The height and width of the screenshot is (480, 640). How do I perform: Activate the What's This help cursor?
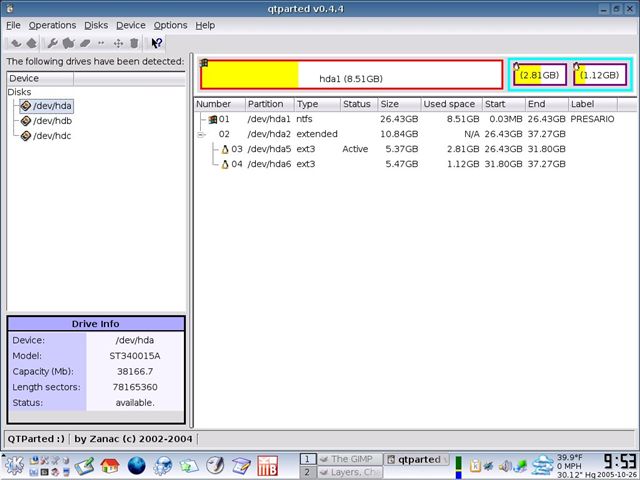click(x=157, y=43)
